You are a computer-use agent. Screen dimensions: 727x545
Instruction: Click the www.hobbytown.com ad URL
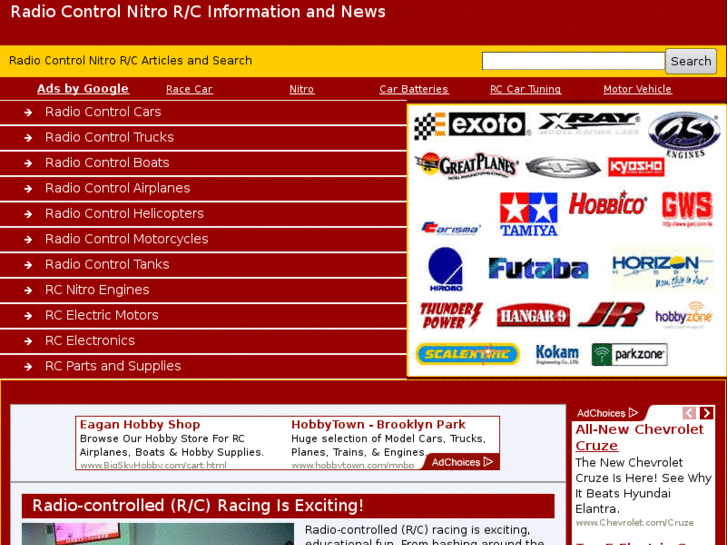tap(352, 465)
